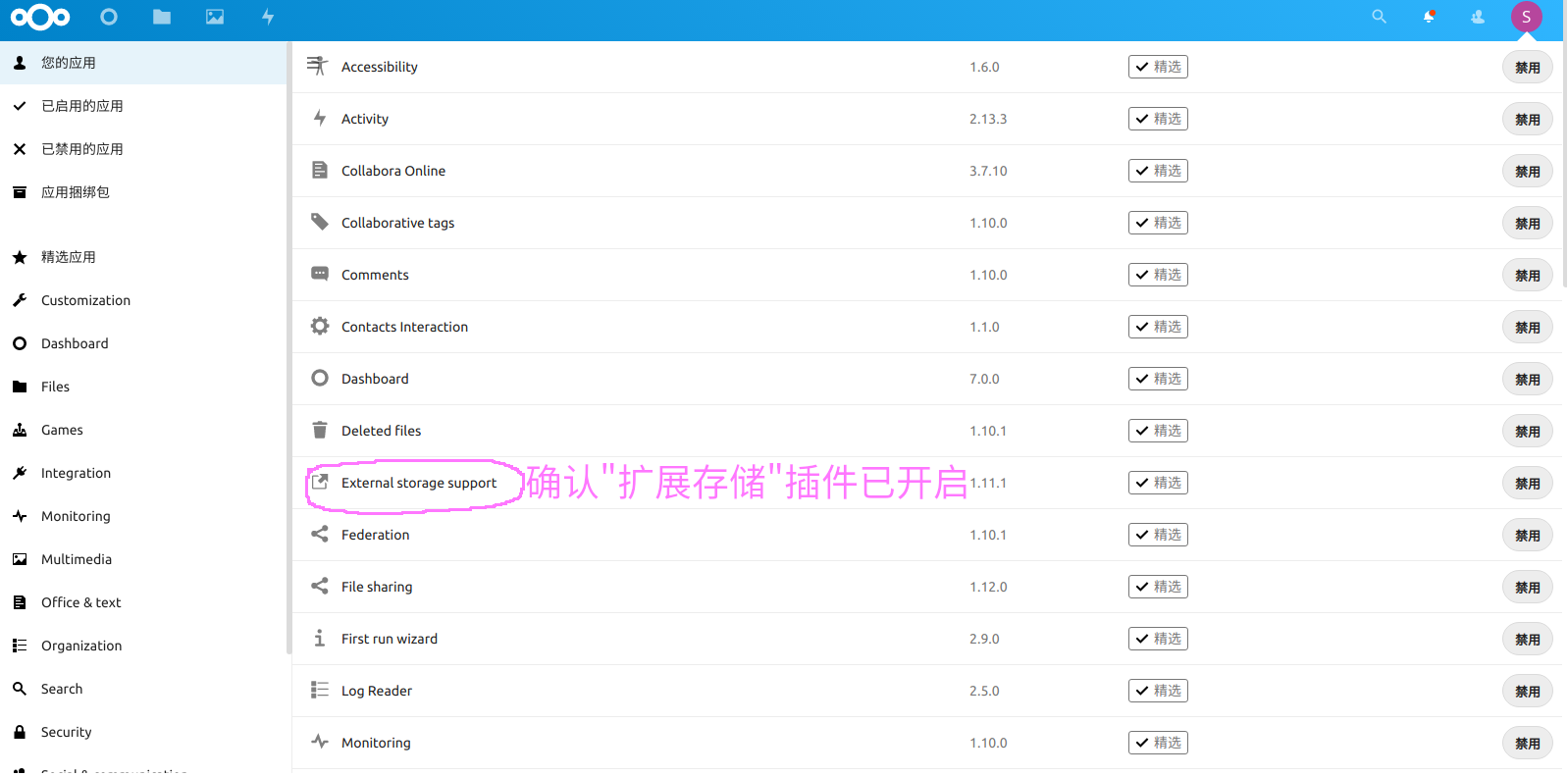Open the Nextcloud logo home link
Viewport: 1568px width, 776px height.
coord(40,17)
